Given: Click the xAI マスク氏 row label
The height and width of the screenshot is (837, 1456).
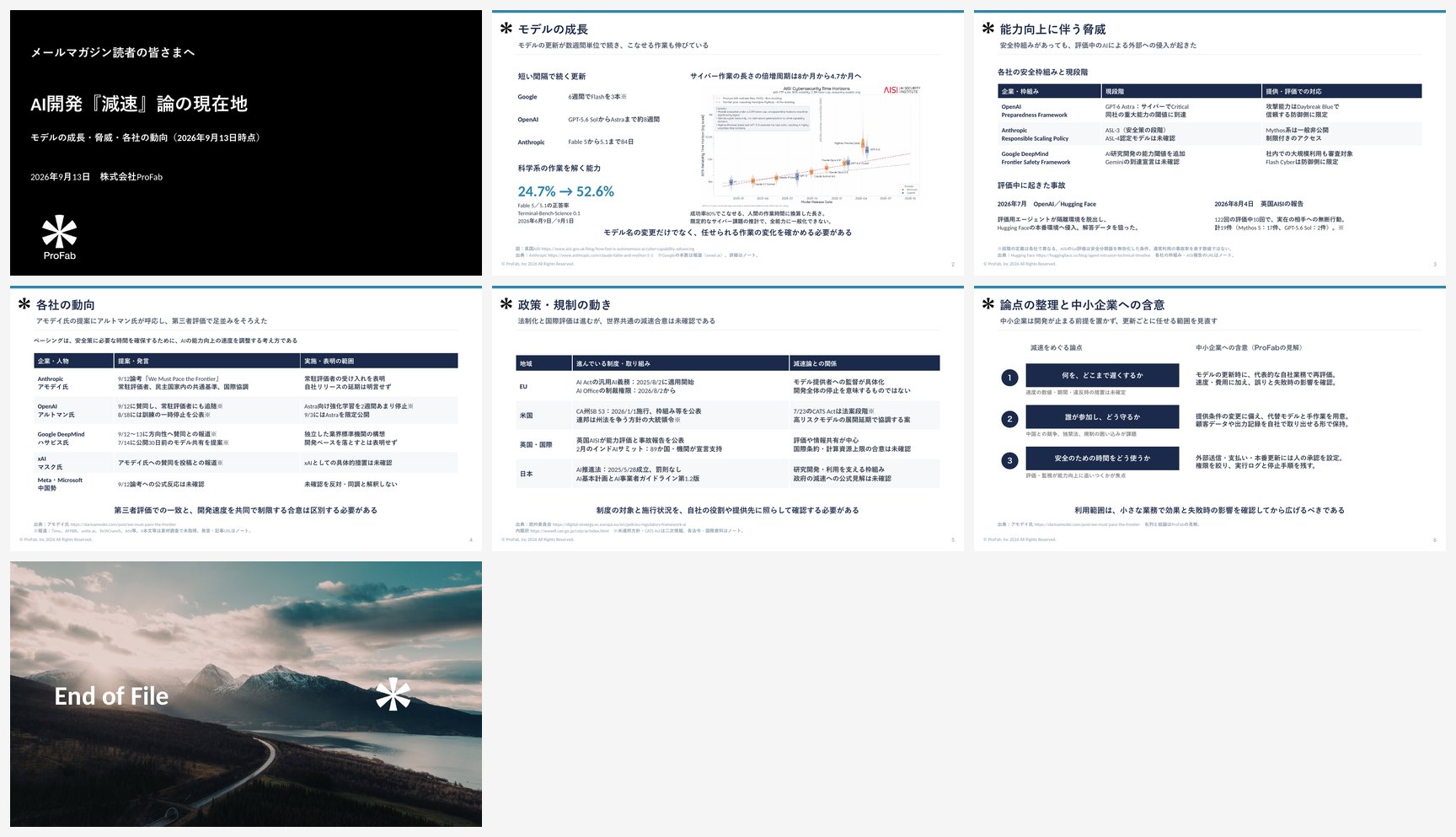Looking at the screenshot, I should 50,463.
